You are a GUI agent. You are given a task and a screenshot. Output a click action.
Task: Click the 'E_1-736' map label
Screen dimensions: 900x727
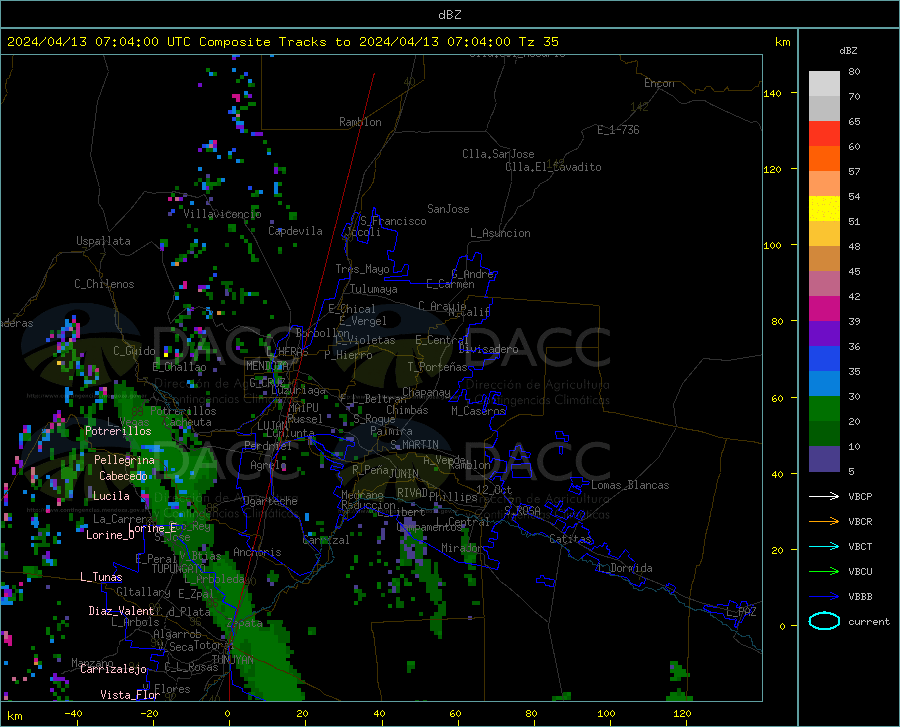(x=618, y=130)
